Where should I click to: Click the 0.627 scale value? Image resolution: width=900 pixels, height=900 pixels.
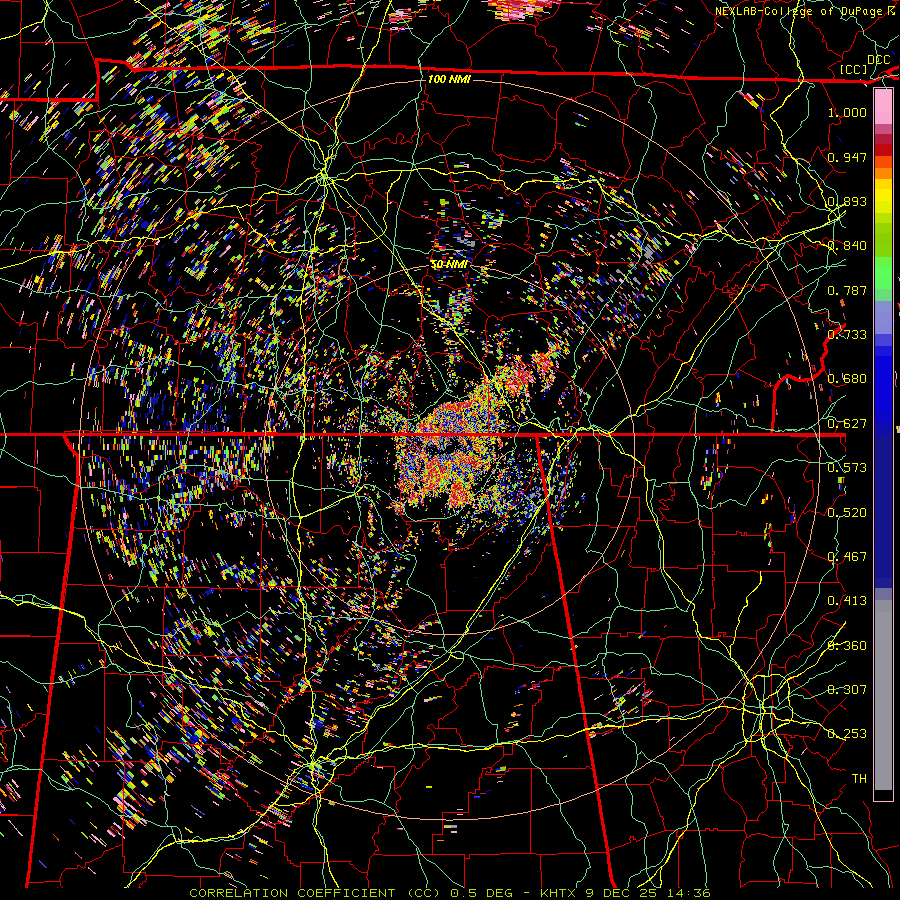(x=847, y=423)
